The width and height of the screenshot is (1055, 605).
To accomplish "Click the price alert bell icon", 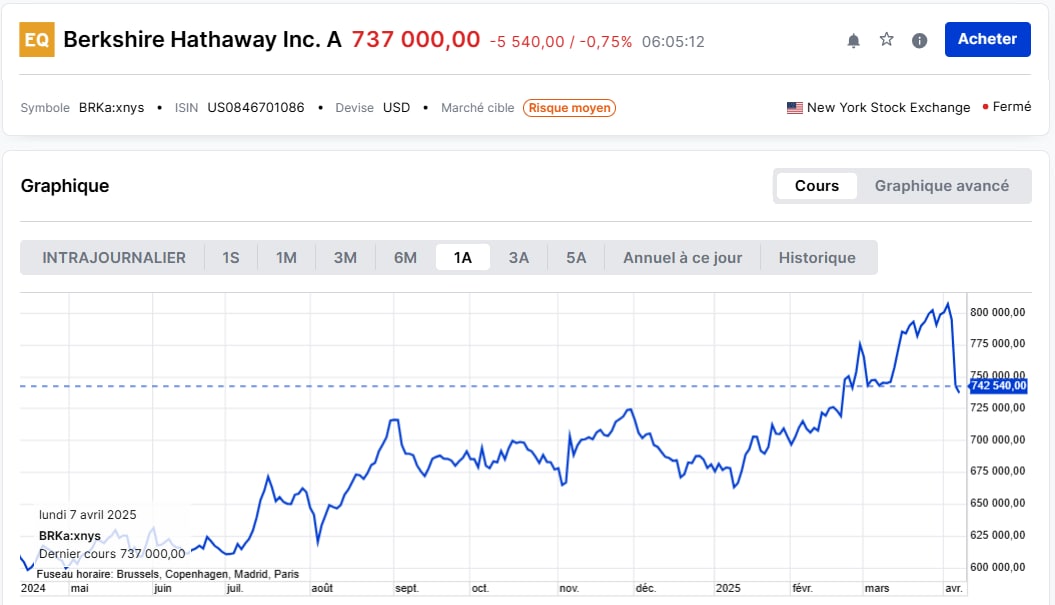I will coord(853,40).
